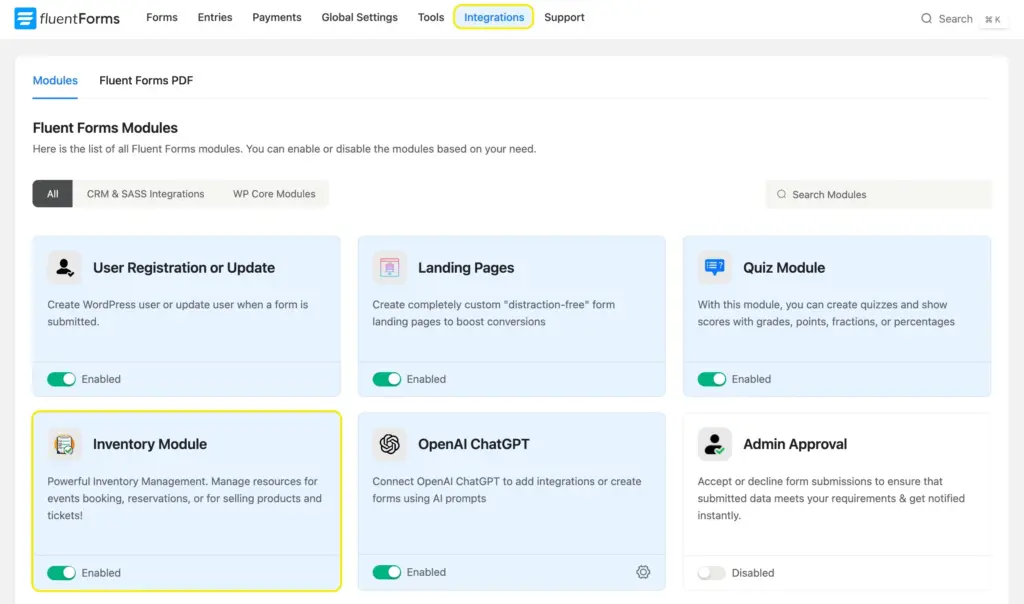Select the All filter button

52,194
